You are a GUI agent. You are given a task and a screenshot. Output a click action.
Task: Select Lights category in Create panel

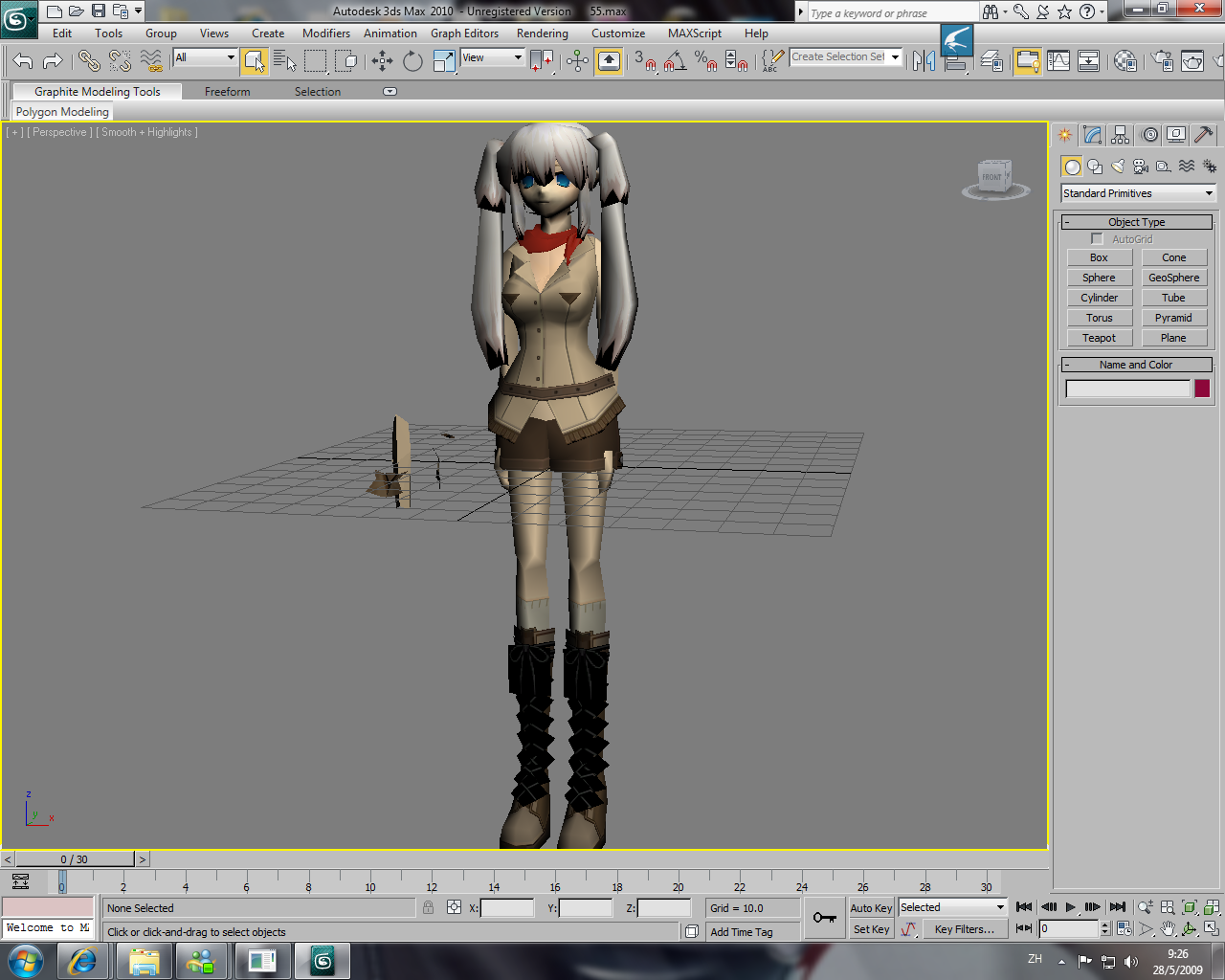coord(1118,167)
